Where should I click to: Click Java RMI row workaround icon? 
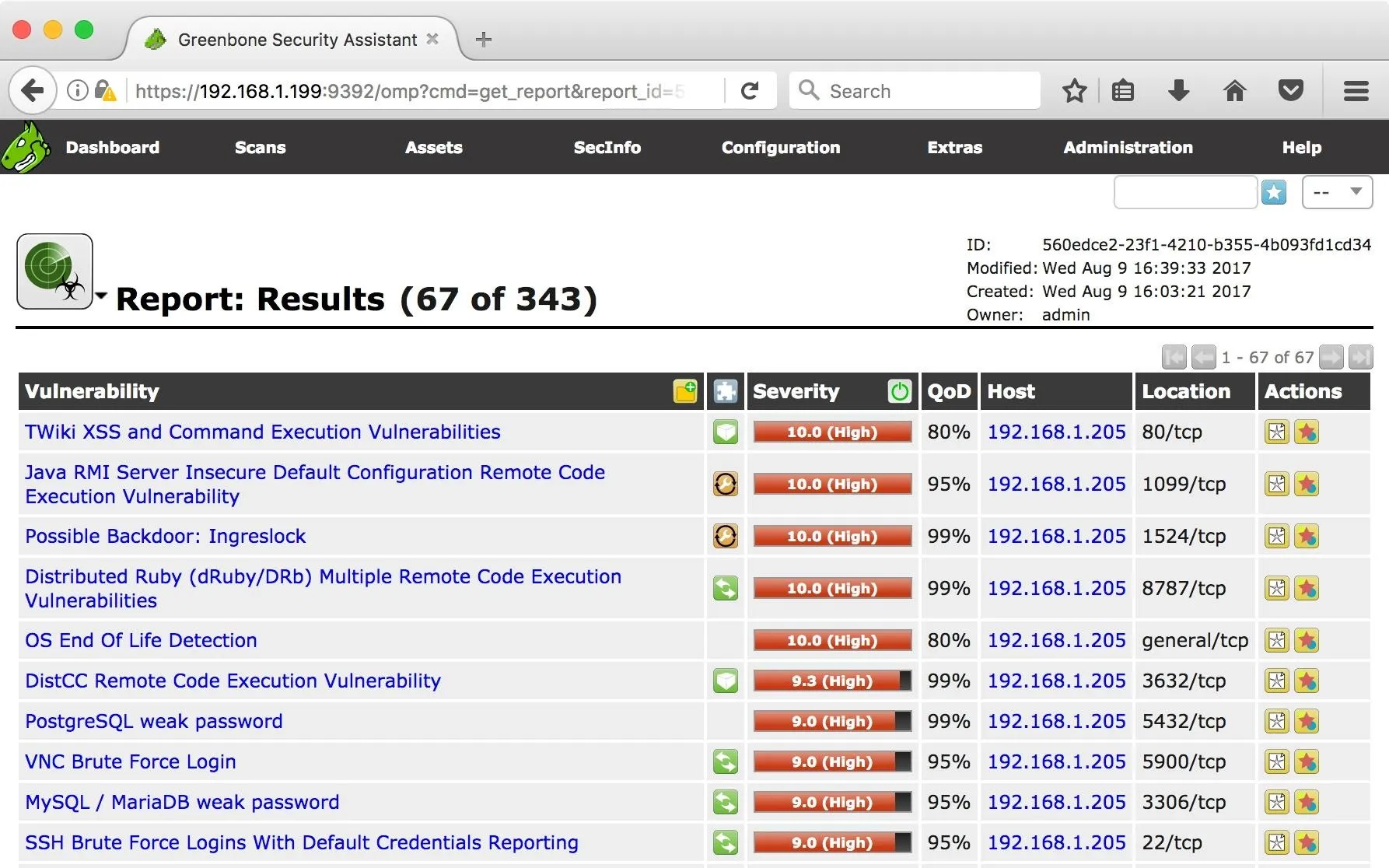pyautogui.click(x=726, y=484)
